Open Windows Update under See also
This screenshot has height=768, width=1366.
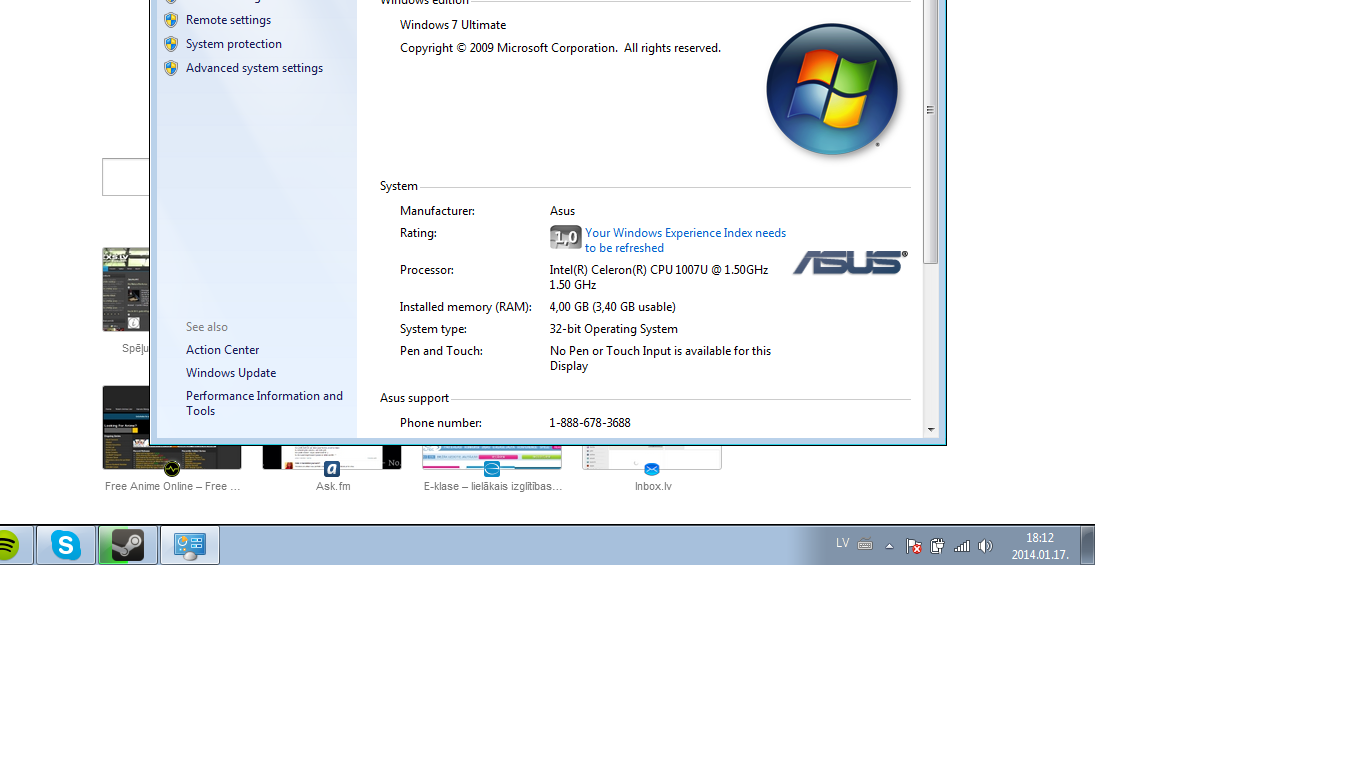point(231,373)
